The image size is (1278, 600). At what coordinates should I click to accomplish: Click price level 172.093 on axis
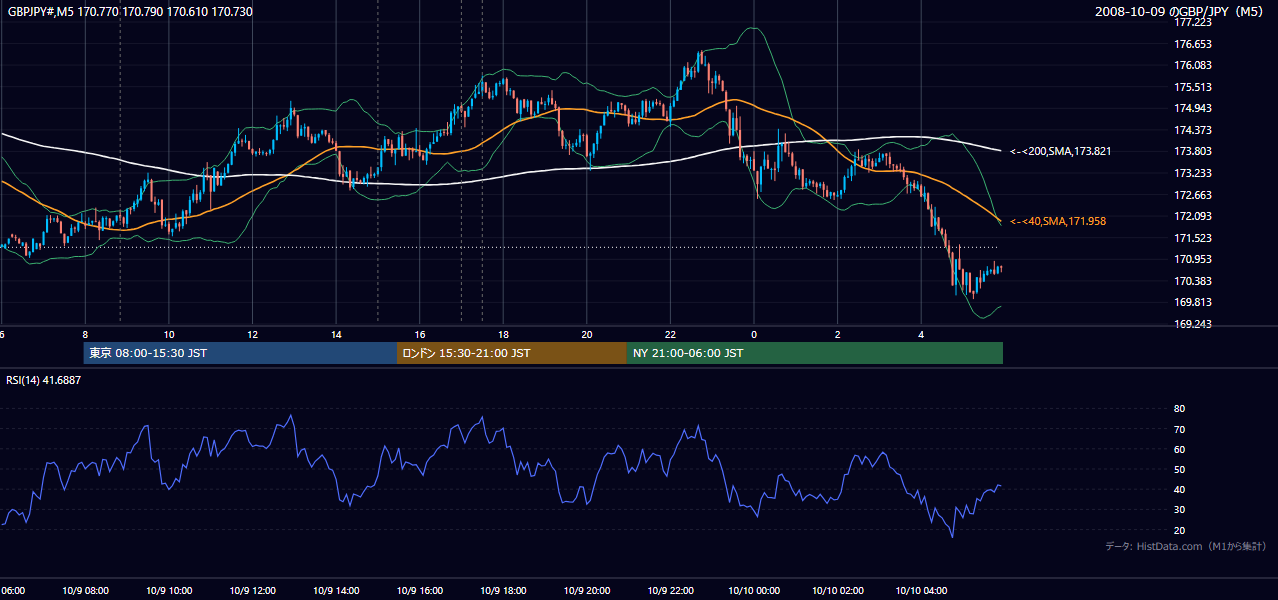[x=1194, y=216]
